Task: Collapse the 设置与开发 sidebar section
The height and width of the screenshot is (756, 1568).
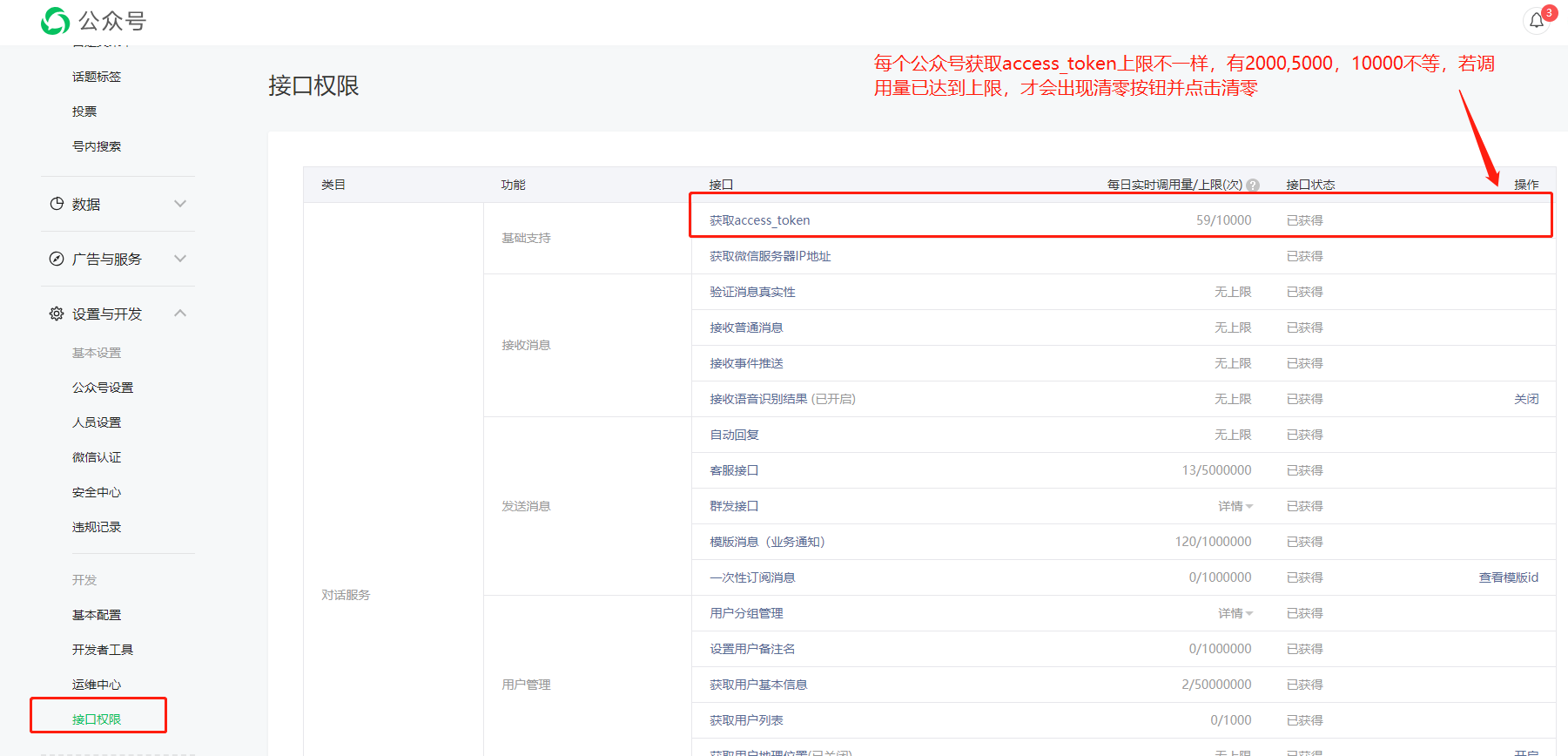Action: pyautogui.click(x=180, y=314)
